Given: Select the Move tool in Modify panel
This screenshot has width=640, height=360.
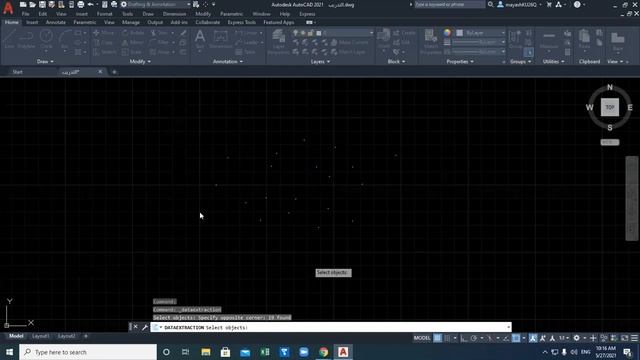Looking at the screenshot, I should (x=104, y=33).
